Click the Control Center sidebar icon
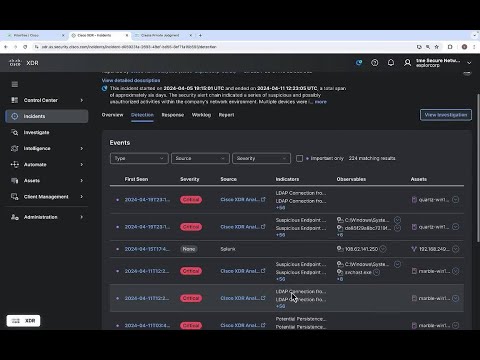Screen dimensions: 480x360 (15, 100)
